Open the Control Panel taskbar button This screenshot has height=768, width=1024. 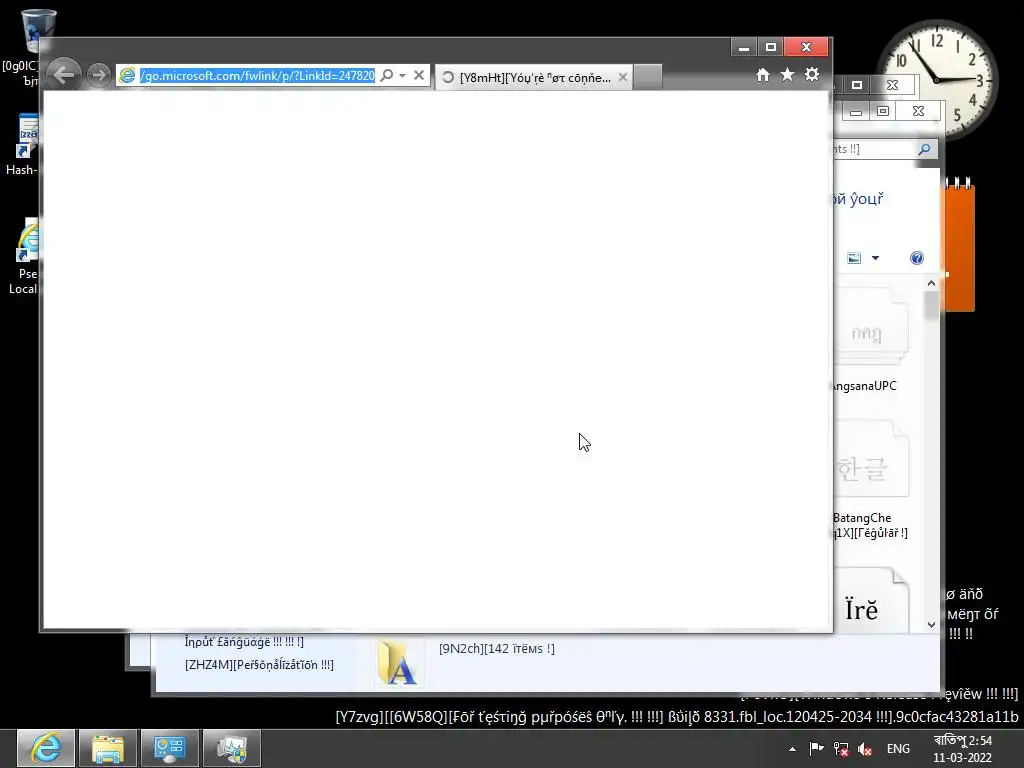[170, 748]
